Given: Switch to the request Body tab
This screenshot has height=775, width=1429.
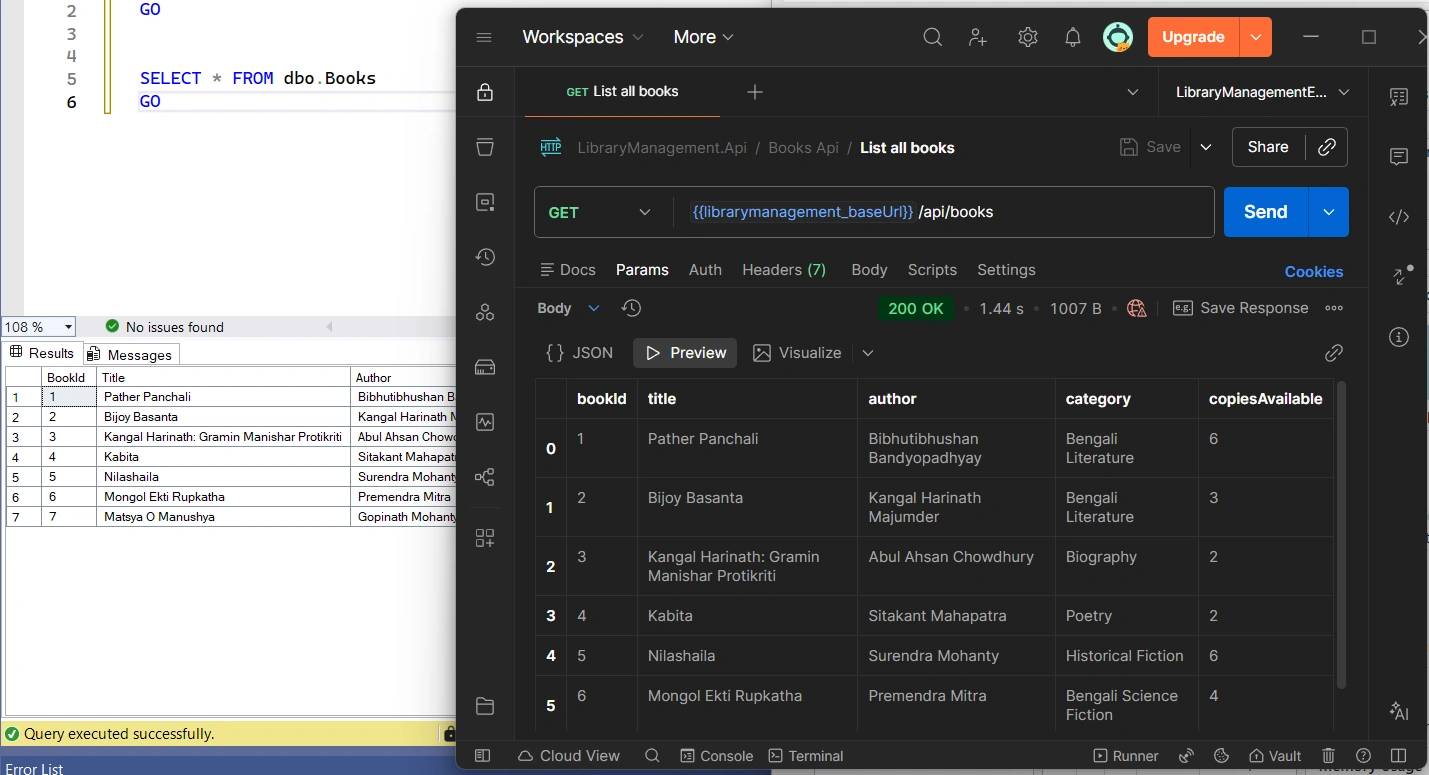Looking at the screenshot, I should 869,270.
